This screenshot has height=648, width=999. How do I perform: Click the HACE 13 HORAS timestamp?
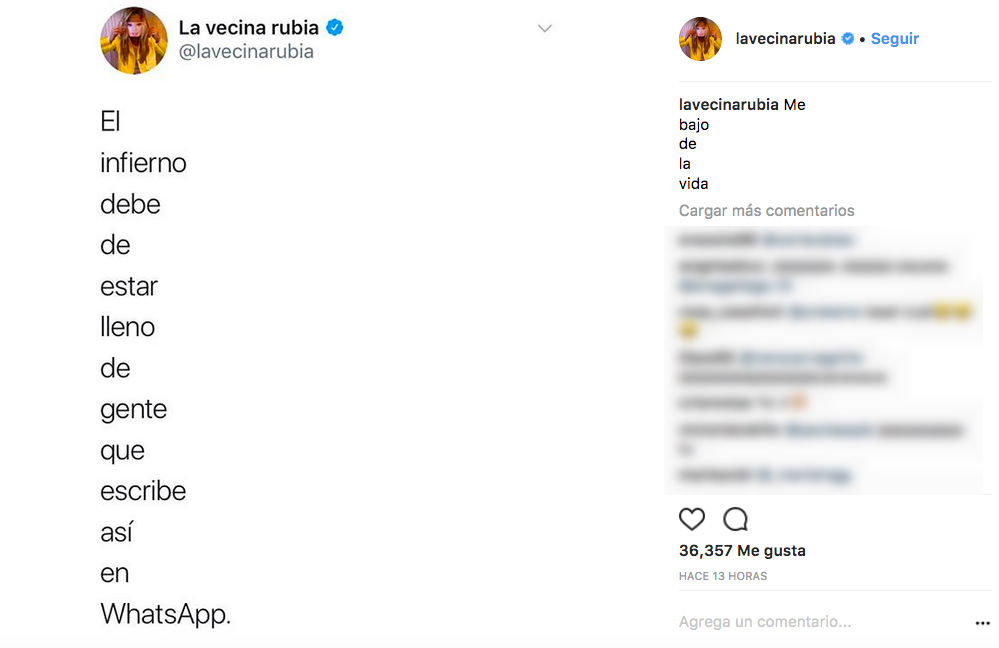click(x=723, y=577)
